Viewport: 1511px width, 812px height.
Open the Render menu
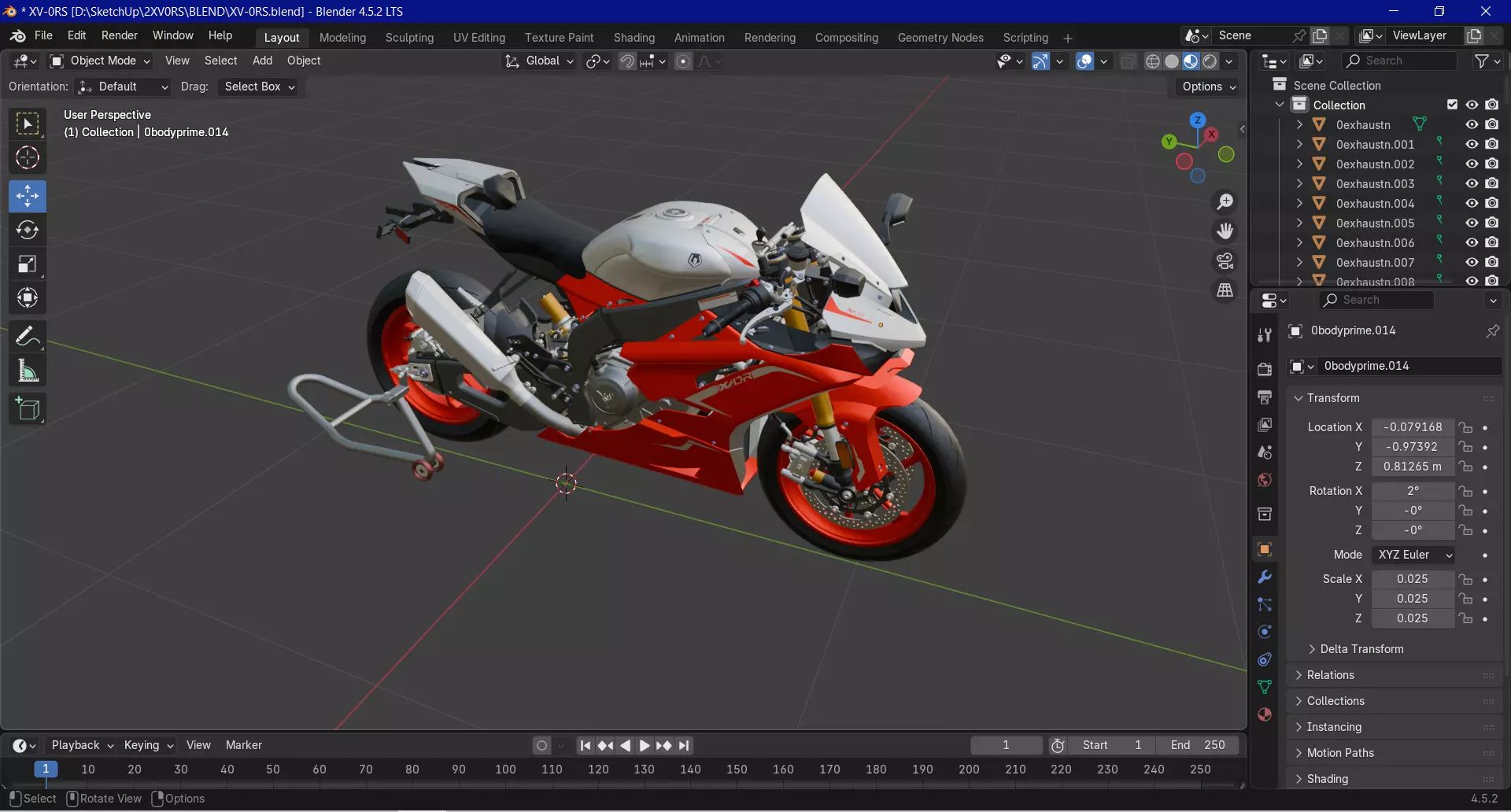click(120, 35)
